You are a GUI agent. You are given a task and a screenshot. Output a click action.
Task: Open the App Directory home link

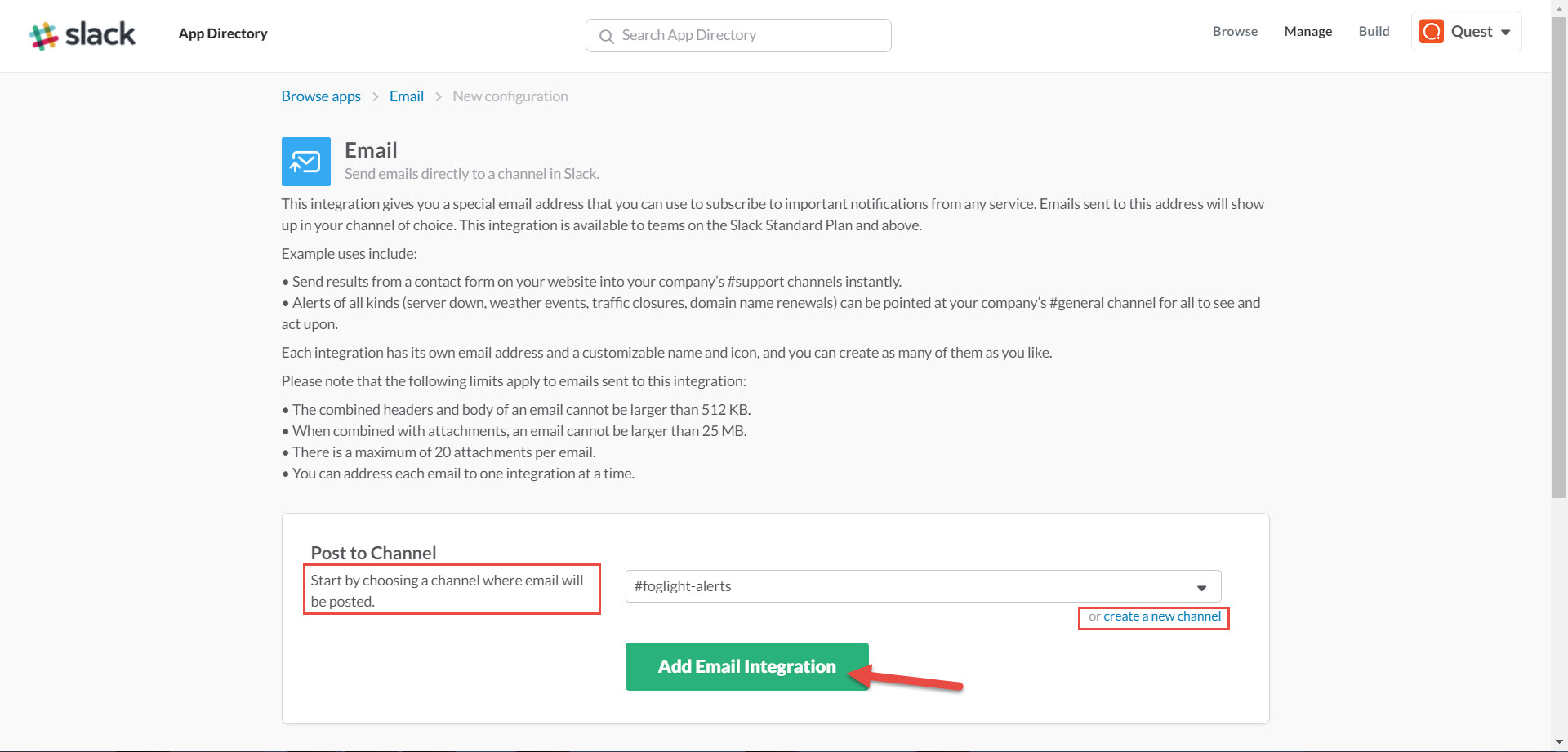click(222, 33)
